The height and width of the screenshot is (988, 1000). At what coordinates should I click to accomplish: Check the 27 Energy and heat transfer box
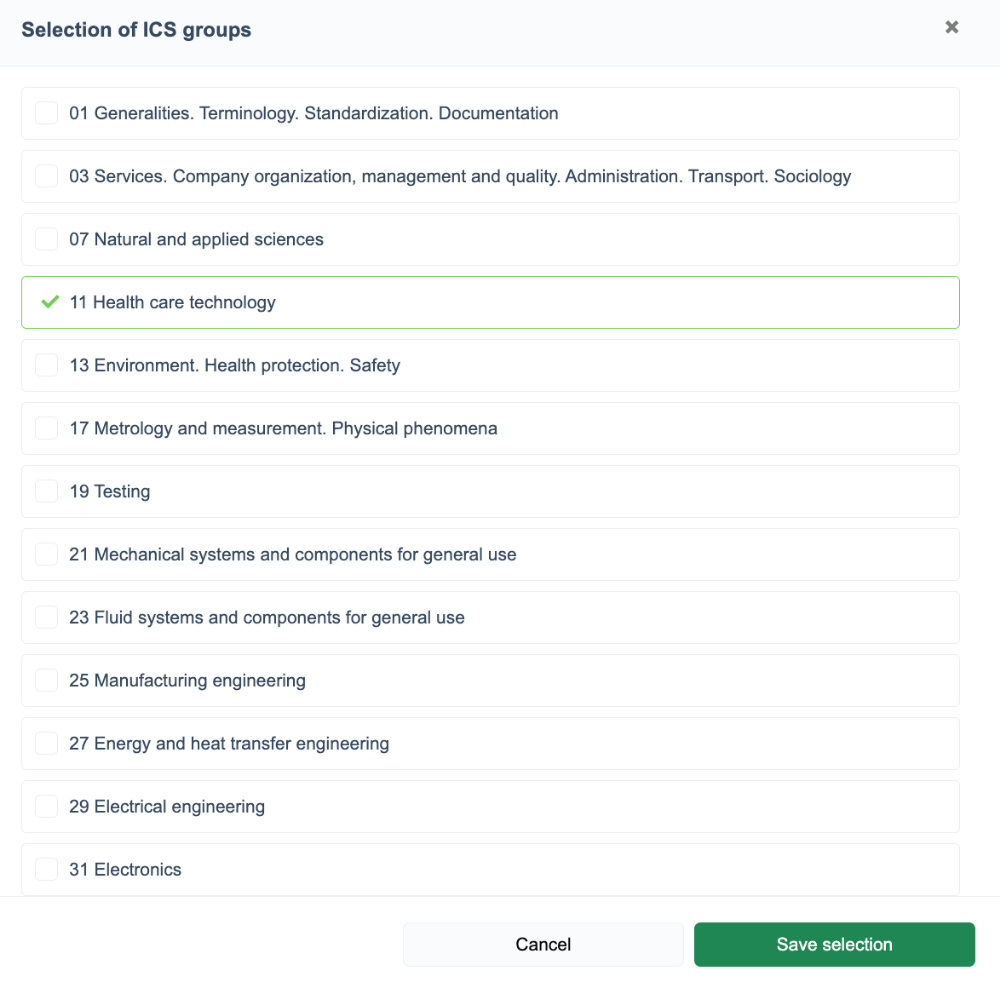47,743
